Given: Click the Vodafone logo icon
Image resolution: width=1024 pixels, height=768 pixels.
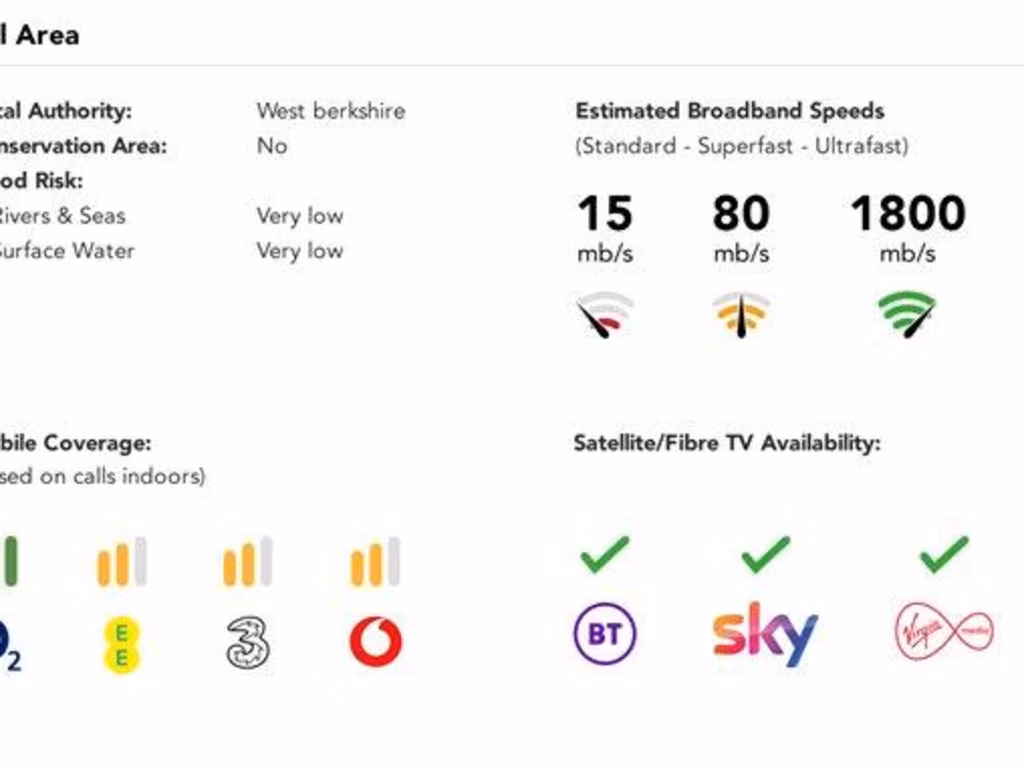Looking at the screenshot, I should (x=376, y=642).
